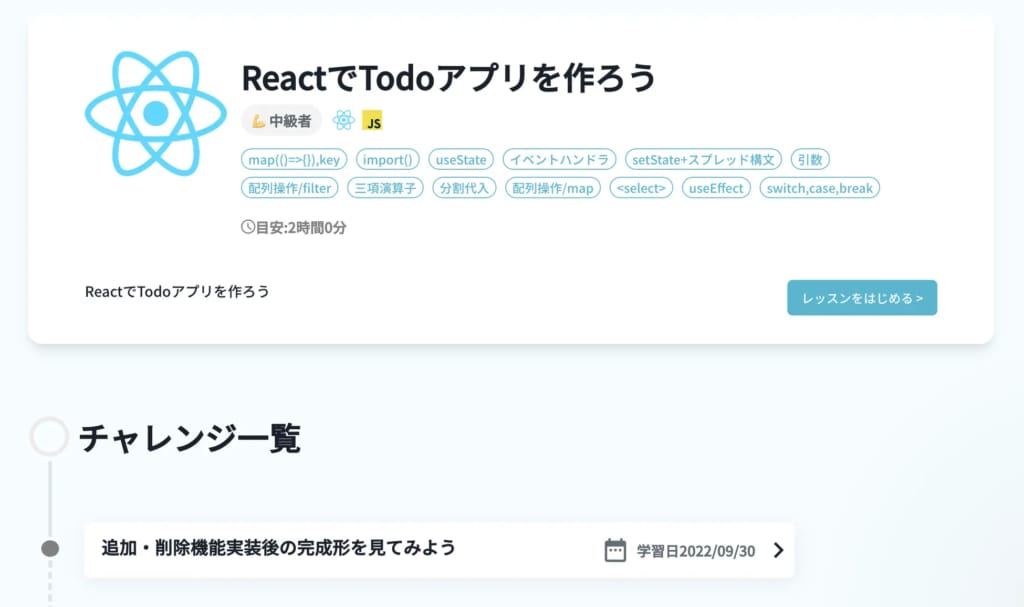Open 追加・削除機能実装後の完成形を見てみよう challenge
Screen dimensions: 1024x607
[x=440, y=550]
